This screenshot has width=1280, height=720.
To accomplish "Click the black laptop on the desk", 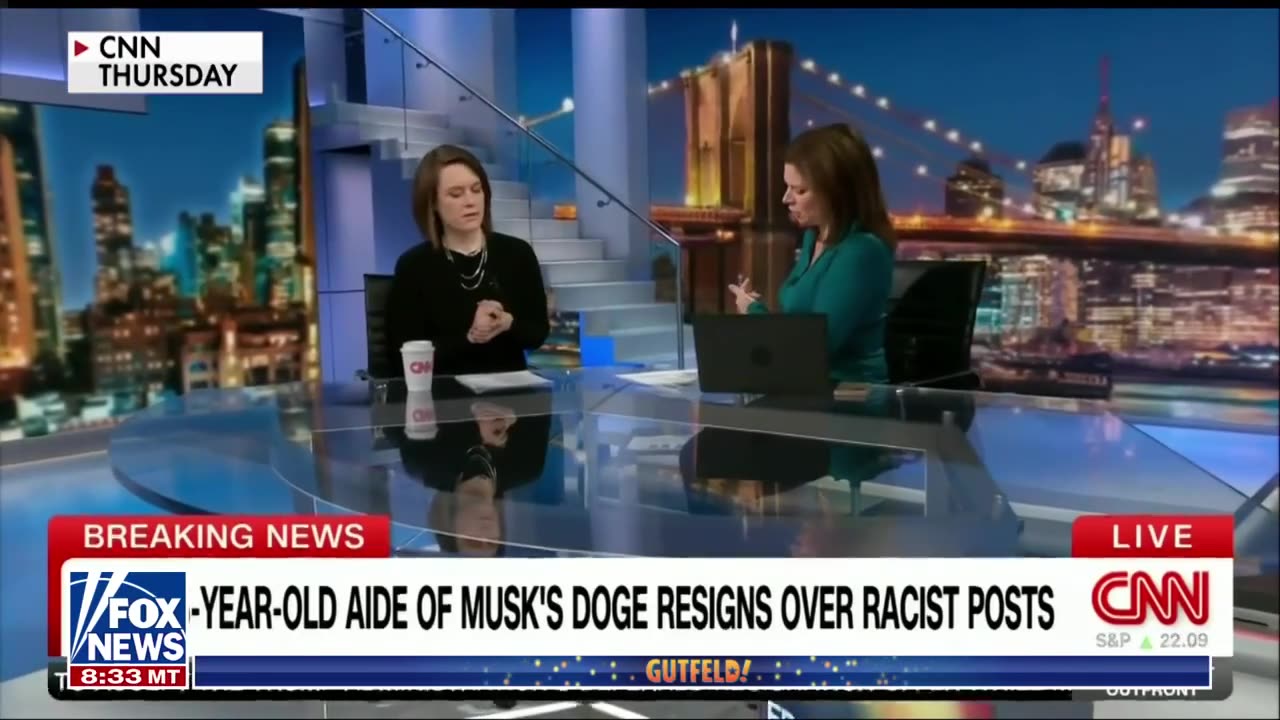I will (761, 353).
